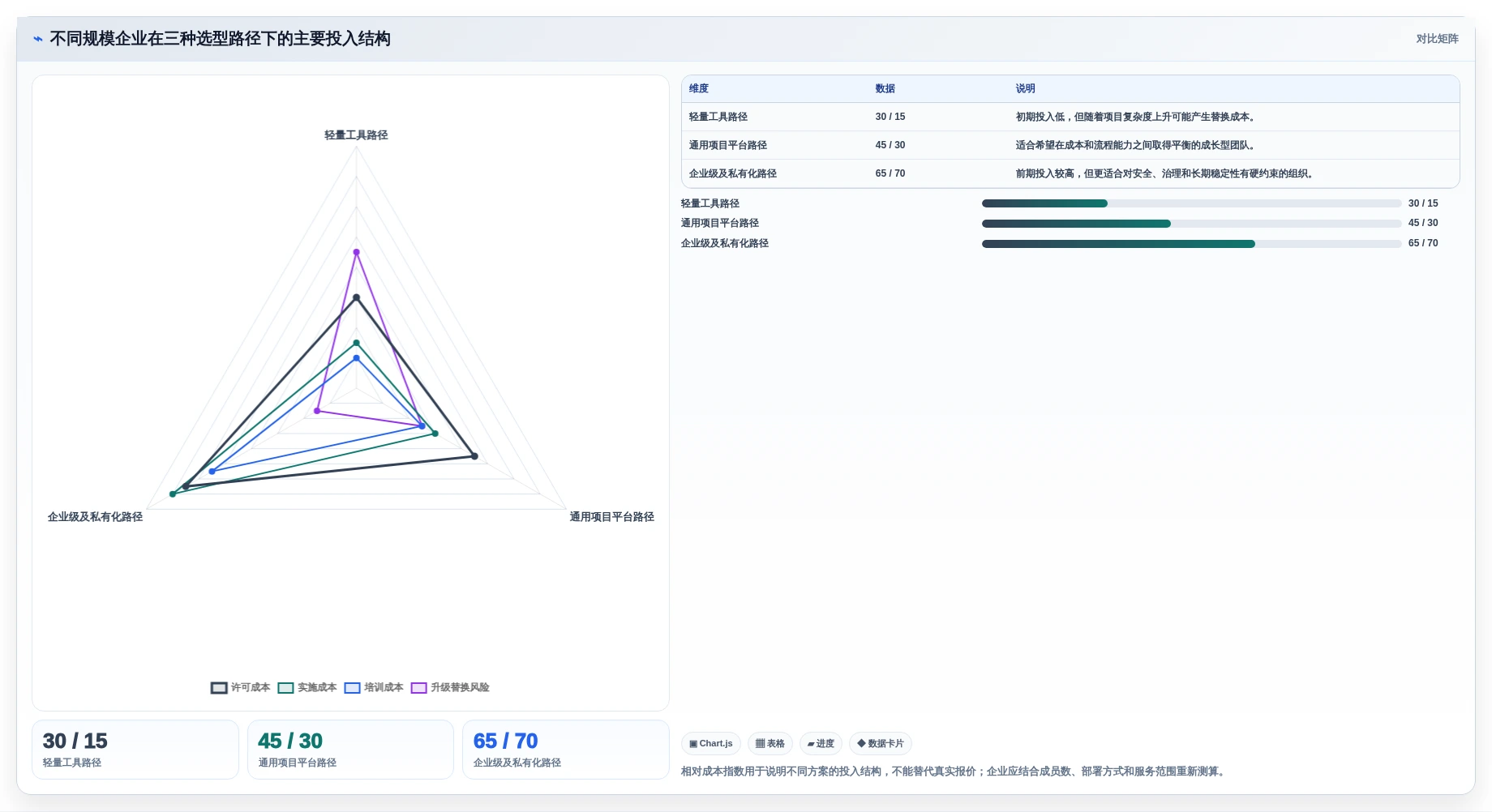Select the 表格 tag chip

(x=770, y=743)
